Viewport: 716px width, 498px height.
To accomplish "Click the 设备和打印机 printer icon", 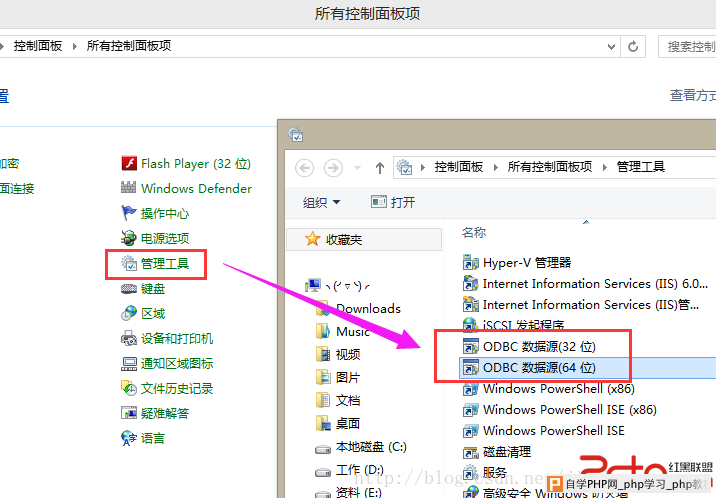I will [x=129, y=338].
